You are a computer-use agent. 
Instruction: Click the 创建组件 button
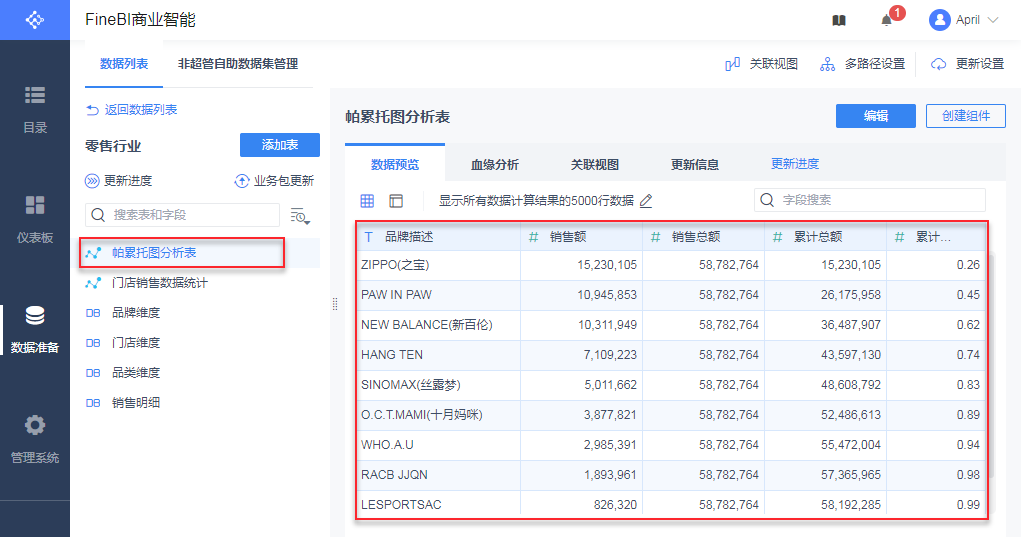point(965,116)
